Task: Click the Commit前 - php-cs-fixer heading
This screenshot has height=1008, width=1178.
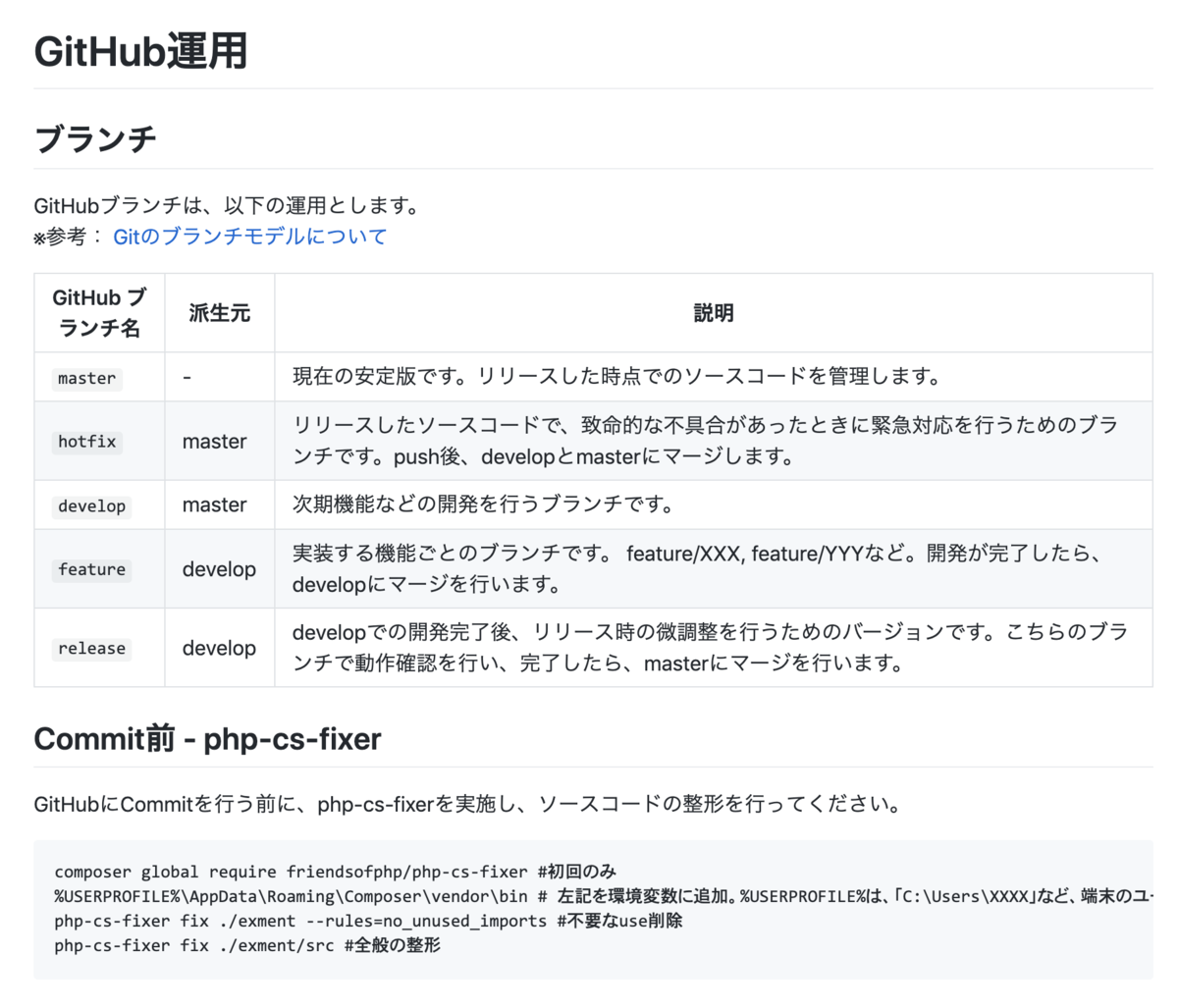Action: [x=207, y=738]
